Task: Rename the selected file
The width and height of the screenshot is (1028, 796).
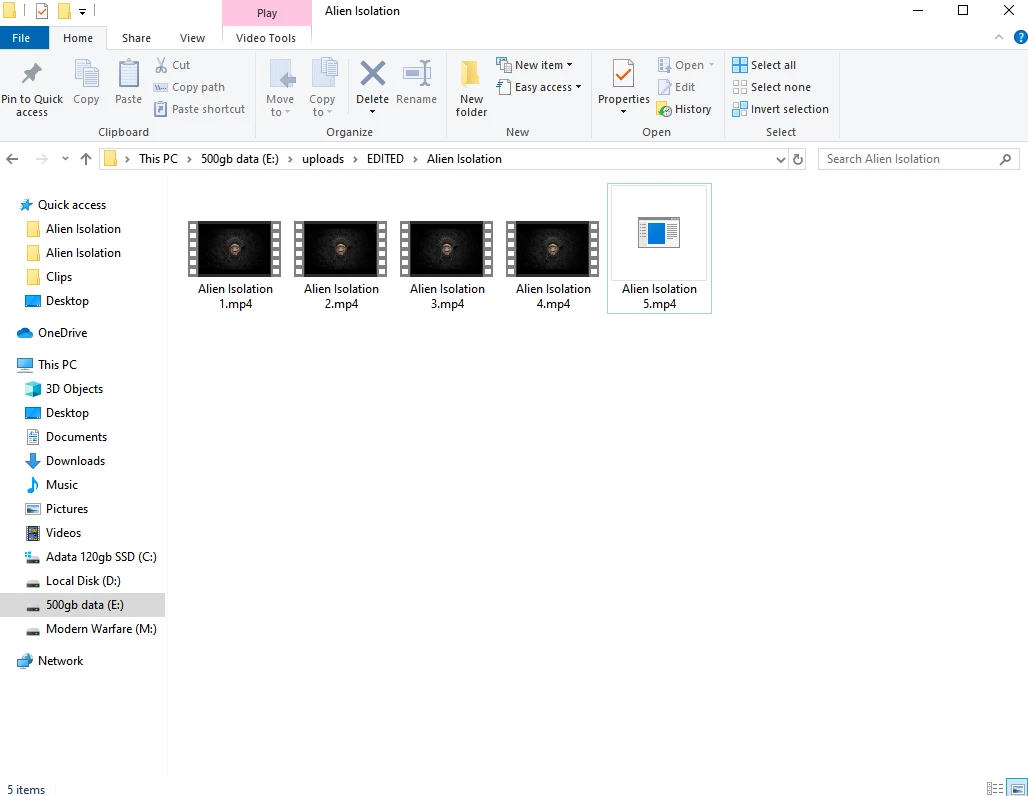Action: pyautogui.click(x=416, y=83)
